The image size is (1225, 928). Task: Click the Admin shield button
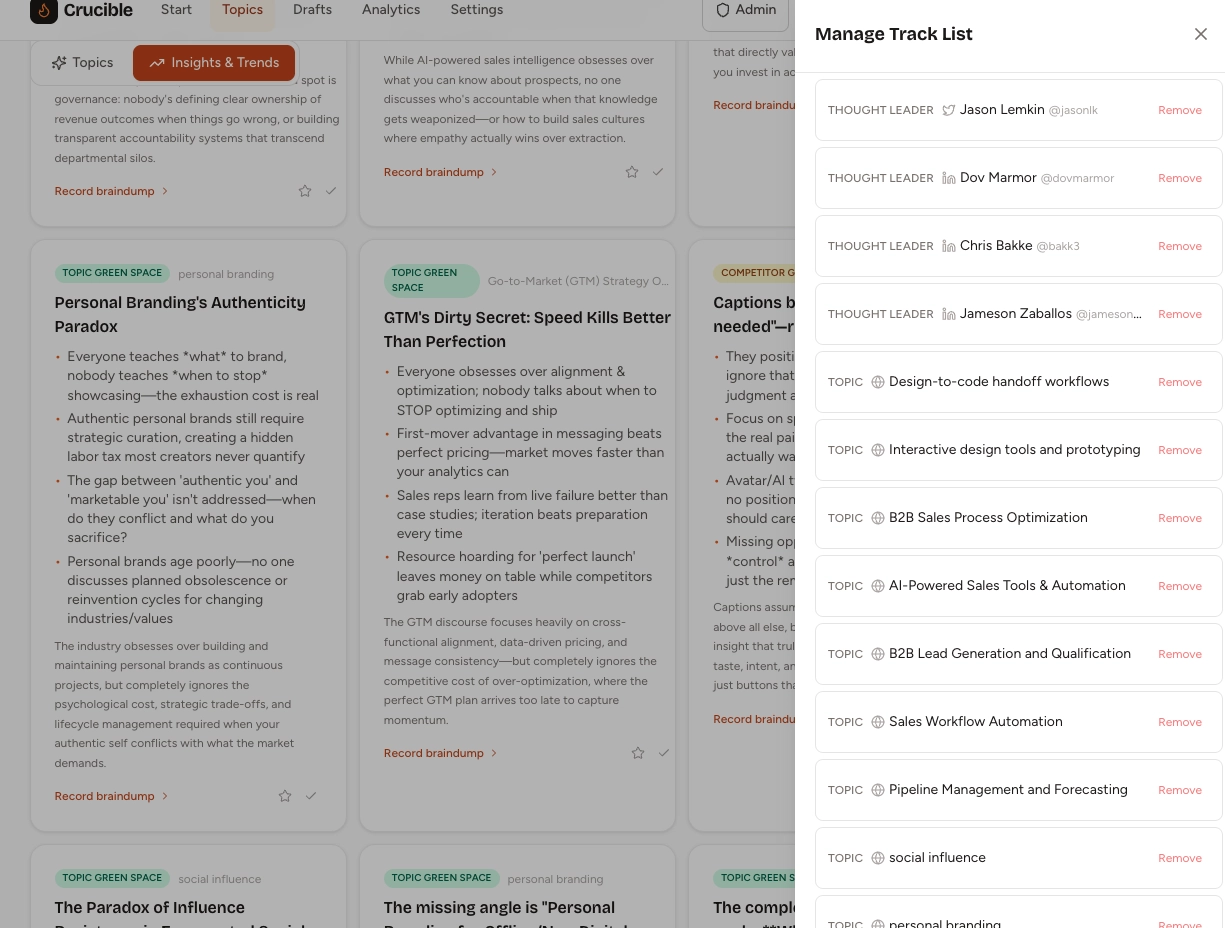(x=746, y=10)
